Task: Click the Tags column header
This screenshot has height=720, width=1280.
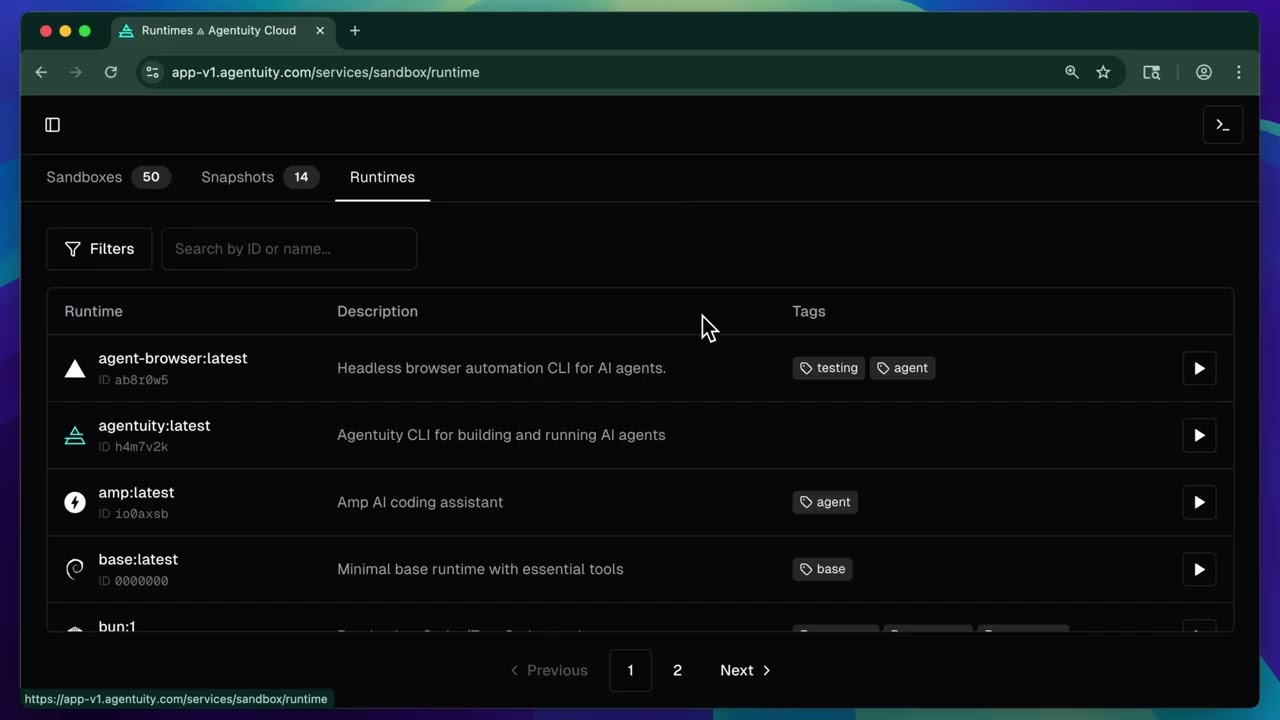Action: tap(809, 311)
